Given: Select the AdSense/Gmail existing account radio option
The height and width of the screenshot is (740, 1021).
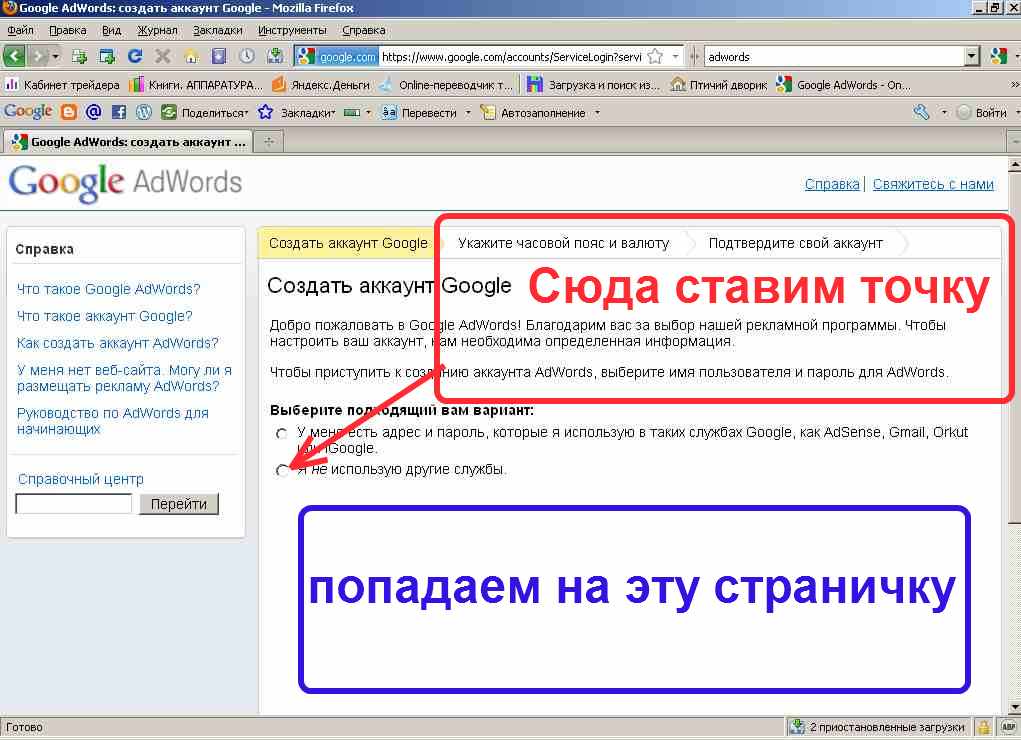Looking at the screenshot, I should click(x=281, y=434).
